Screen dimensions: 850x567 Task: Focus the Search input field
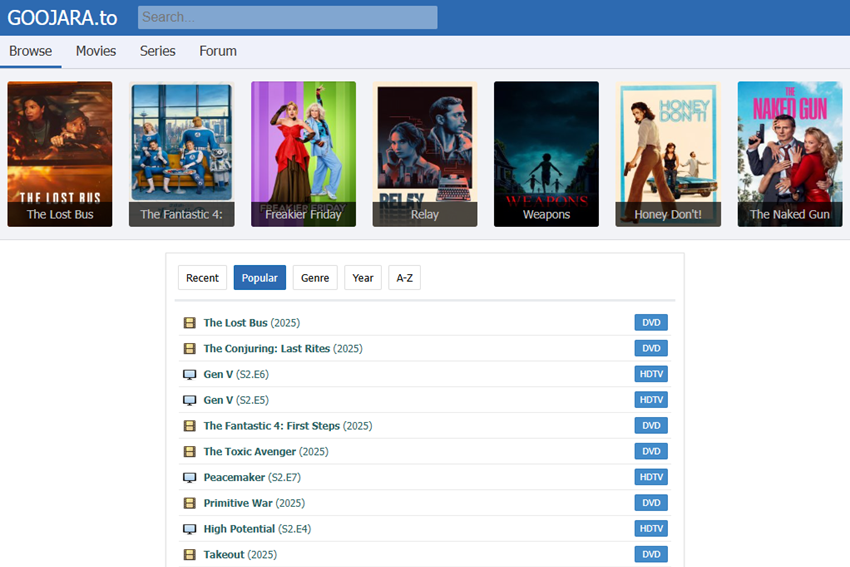click(287, 17)
